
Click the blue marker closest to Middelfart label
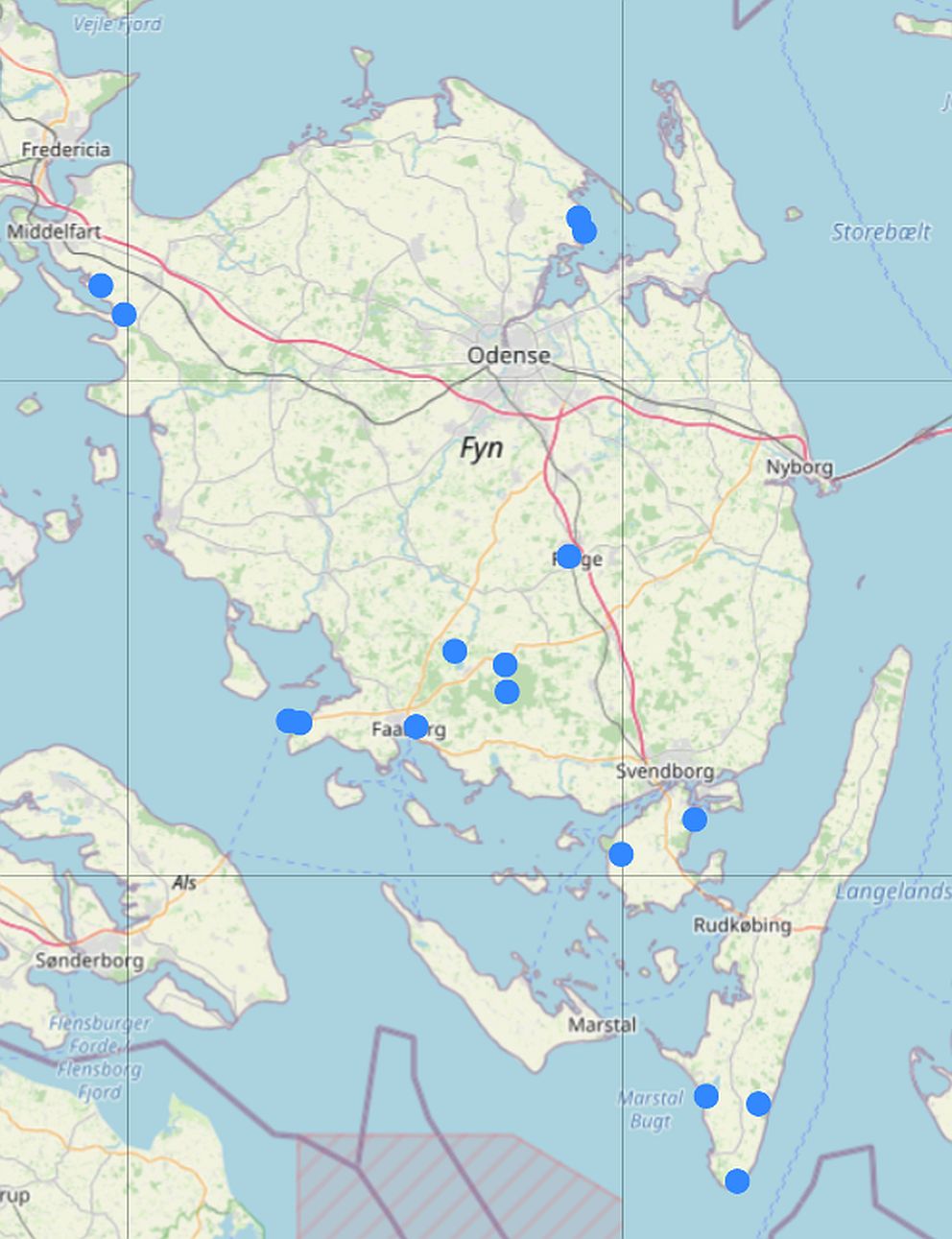pyautogui.click(x=101, y=285)
